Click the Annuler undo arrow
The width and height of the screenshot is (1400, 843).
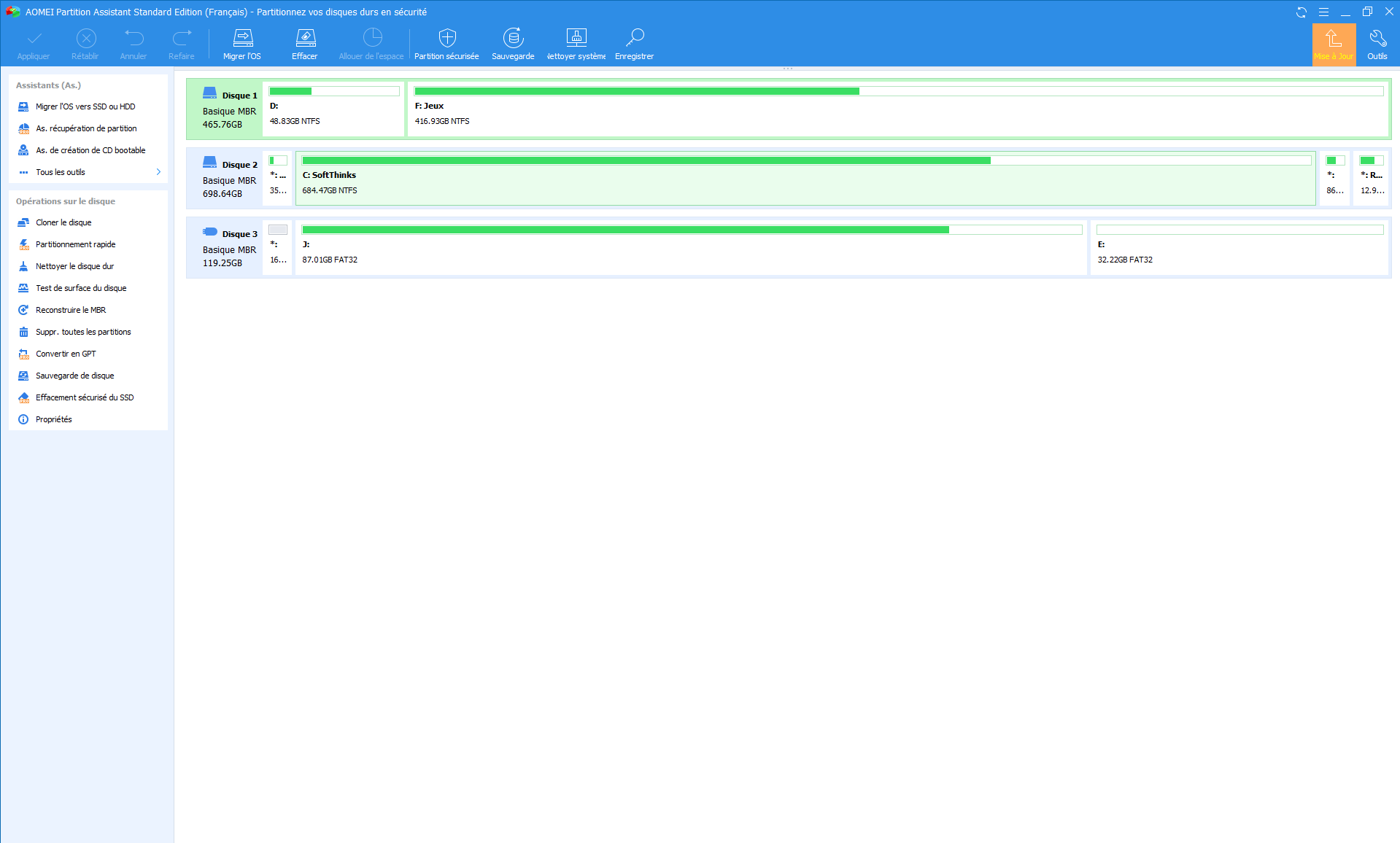[134, 38]
